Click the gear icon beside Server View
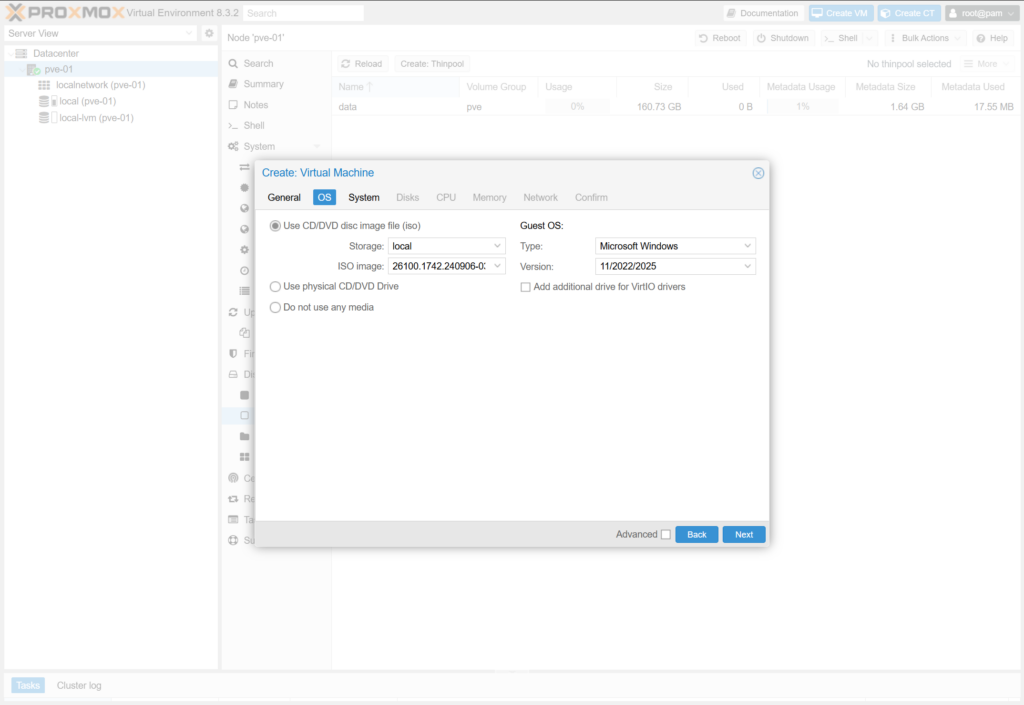 pos(209,33)
